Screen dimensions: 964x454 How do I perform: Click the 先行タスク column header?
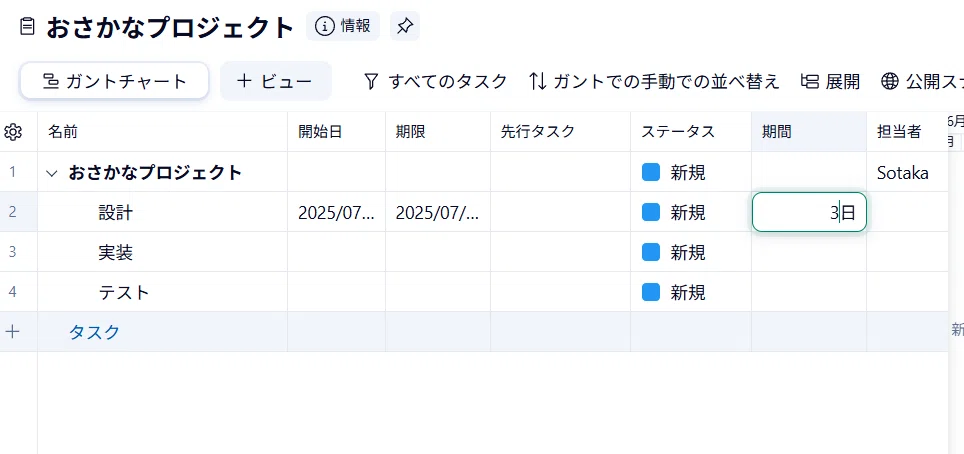point(560,132)
